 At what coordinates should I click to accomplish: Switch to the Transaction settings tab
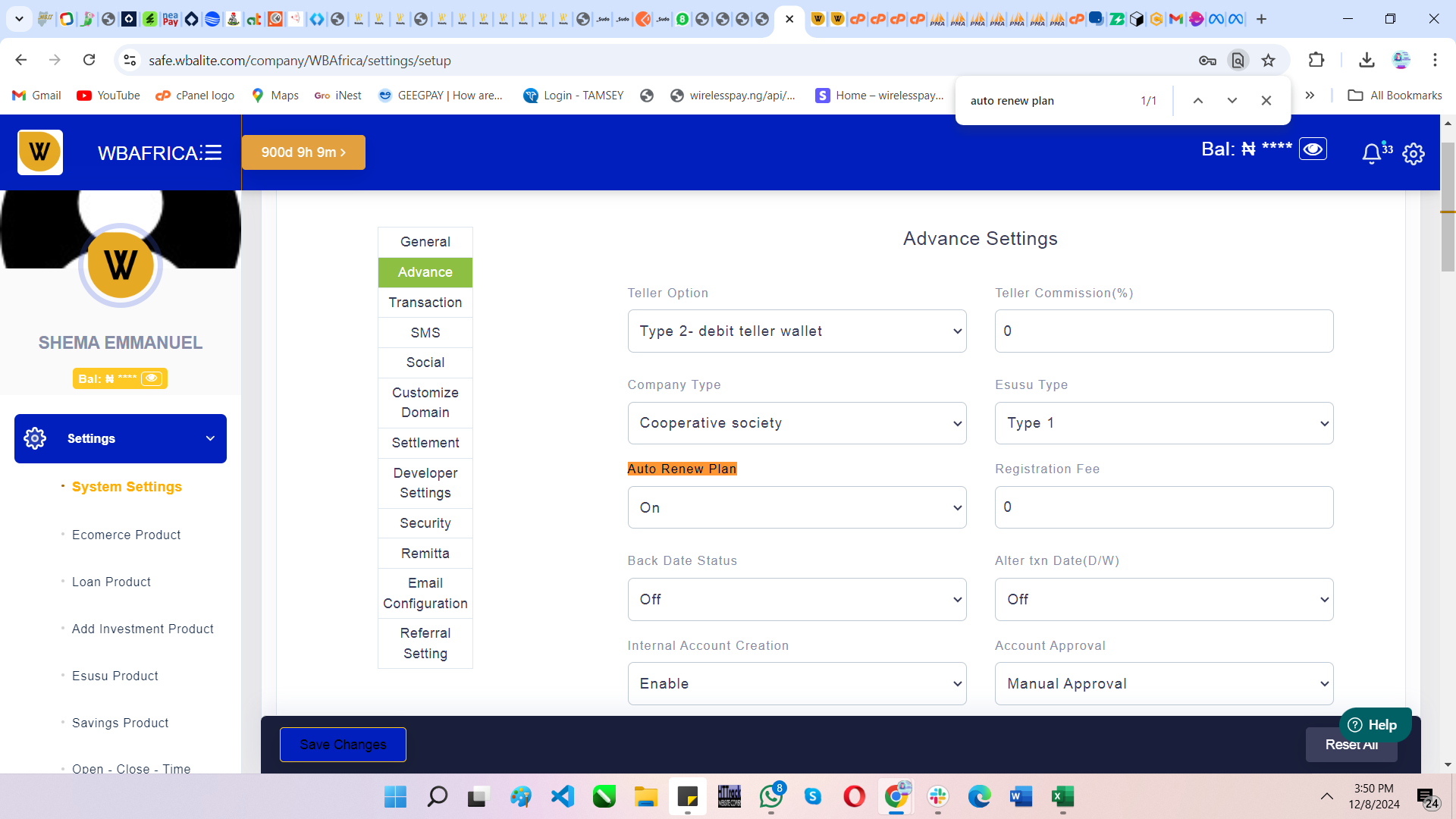425,303
